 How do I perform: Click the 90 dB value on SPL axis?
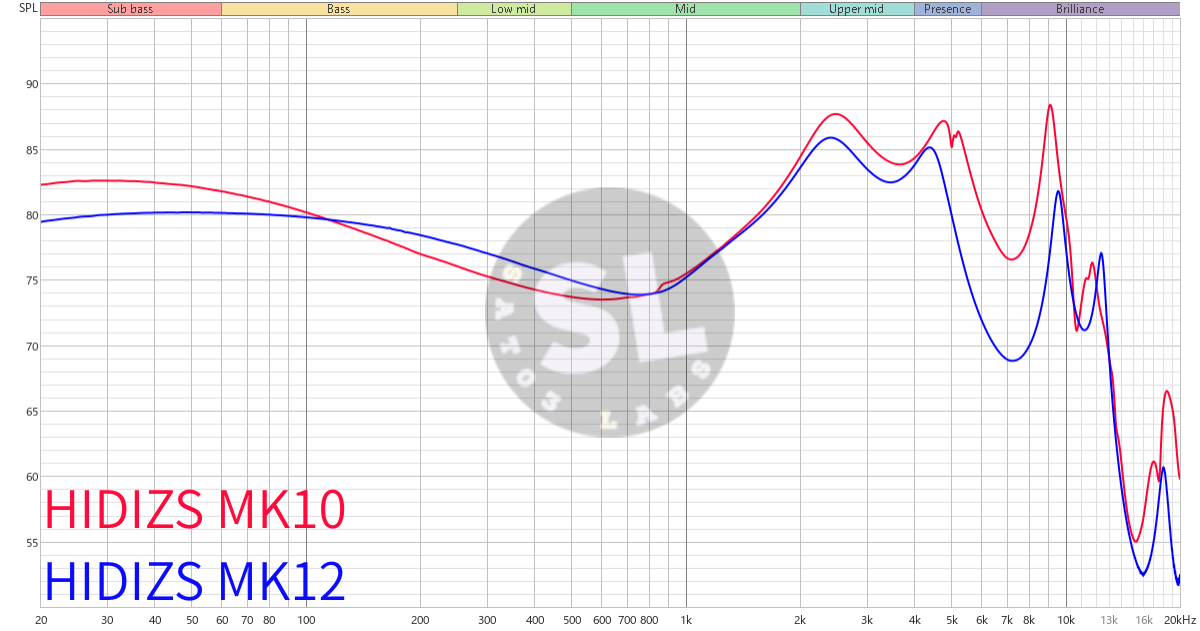(x=32, y=85)
